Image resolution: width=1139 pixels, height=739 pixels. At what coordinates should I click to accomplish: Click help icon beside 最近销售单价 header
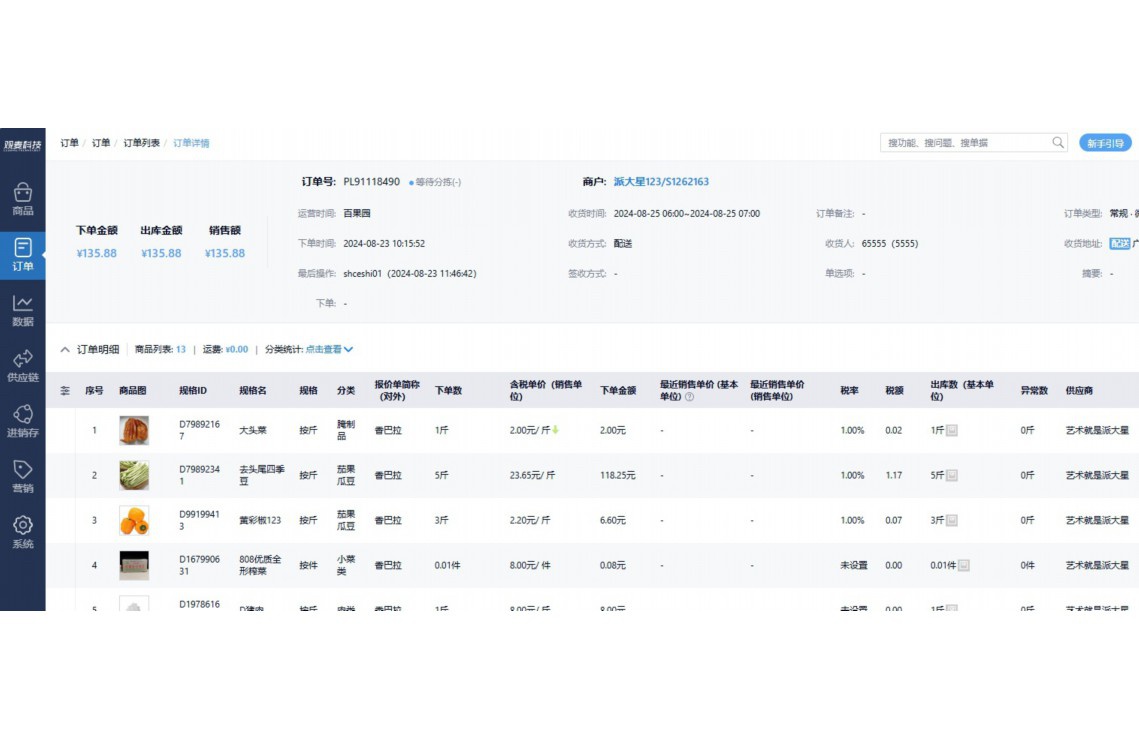click(689, 397)
